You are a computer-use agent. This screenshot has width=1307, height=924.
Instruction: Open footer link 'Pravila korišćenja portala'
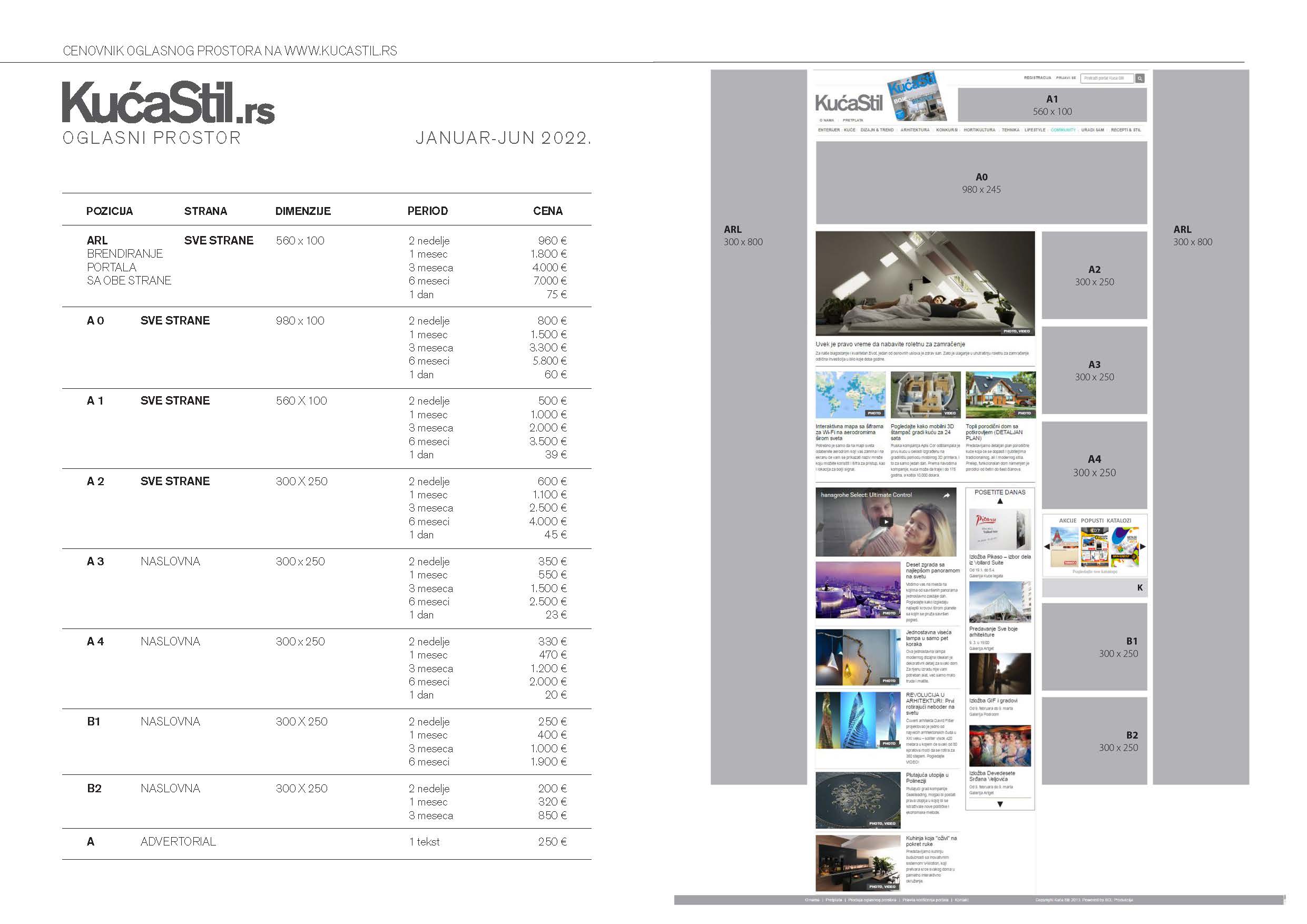coord(925,900)
